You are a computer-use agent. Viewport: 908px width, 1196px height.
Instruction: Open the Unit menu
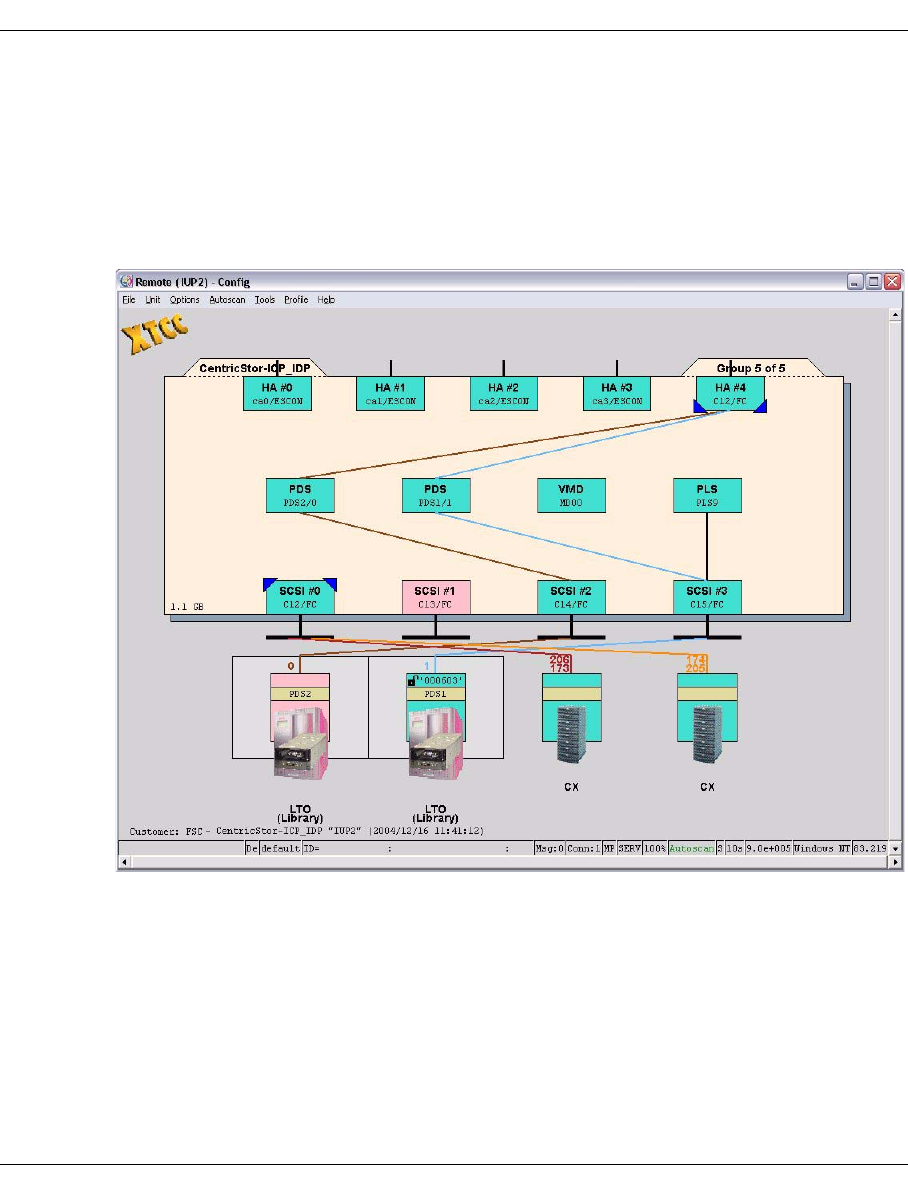153,300
